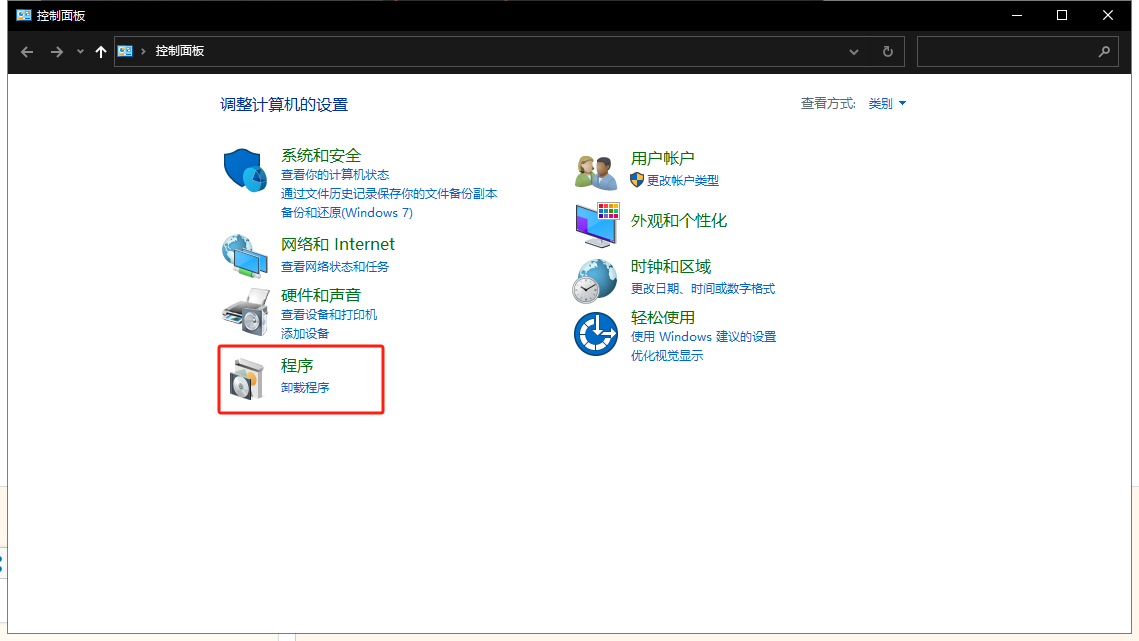Close the control panel window

[1108, 15]
